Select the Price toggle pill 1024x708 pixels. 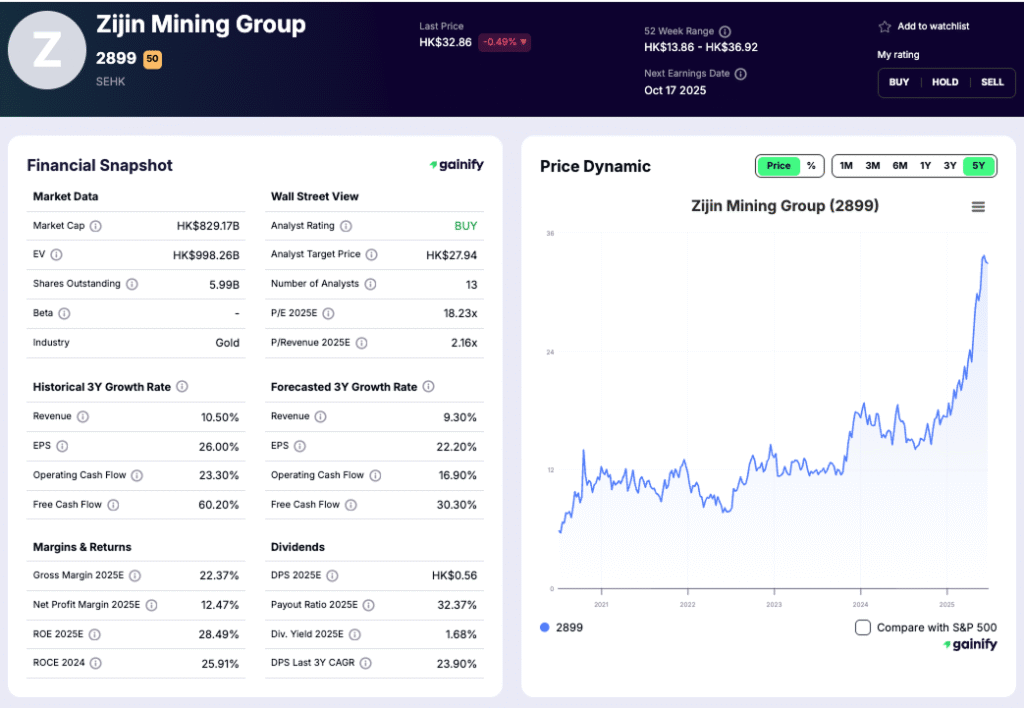point(780,166)
